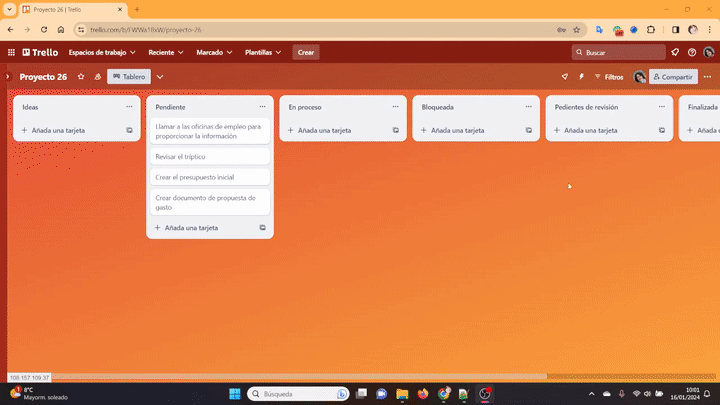Viewport: 720px width, 405px height.
Task: Expand Plantillas dropdown
Action: pos(263,52)
